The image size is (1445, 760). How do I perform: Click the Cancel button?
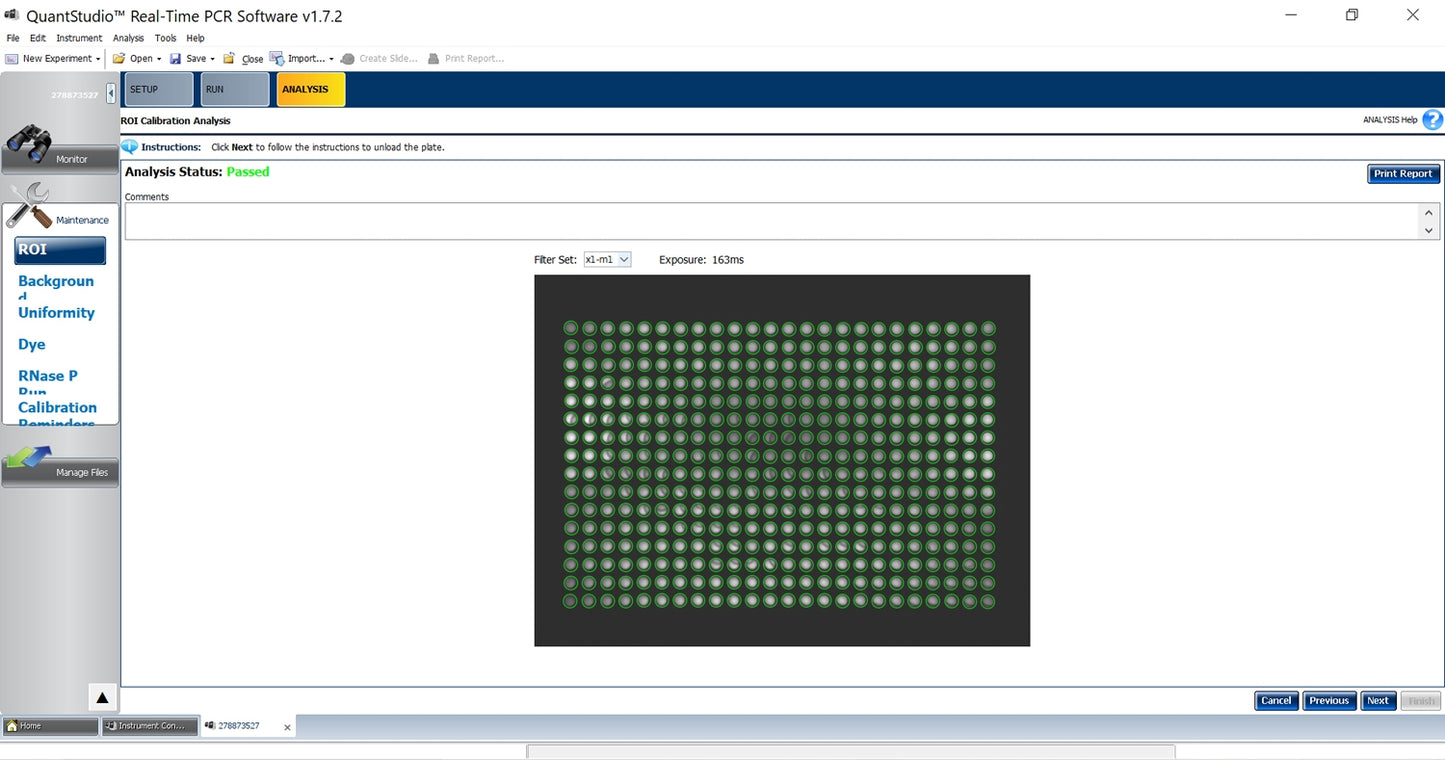coord(1276,700)
